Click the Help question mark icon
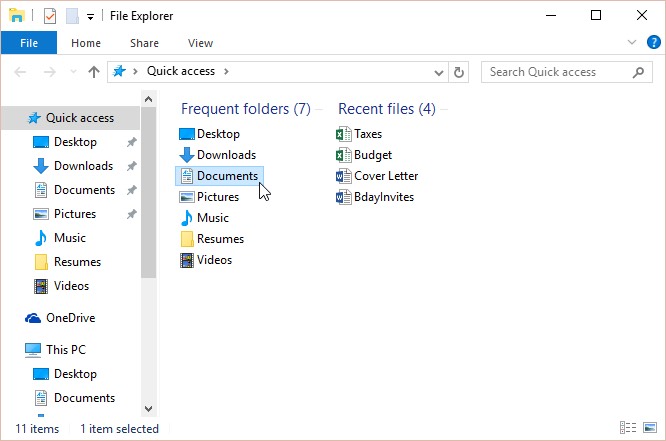Image resolution: width=666 pixels, height=441 pixels. (654, 43)
